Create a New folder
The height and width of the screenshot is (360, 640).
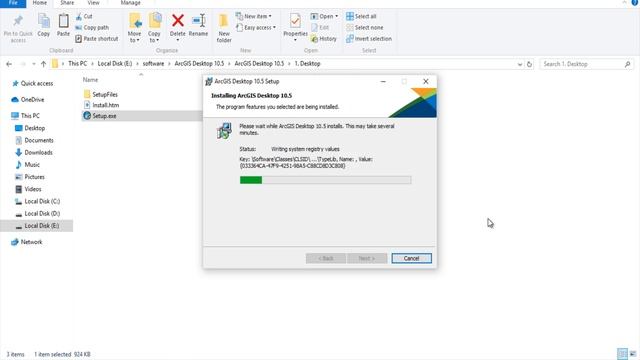[x=224, y=28]
